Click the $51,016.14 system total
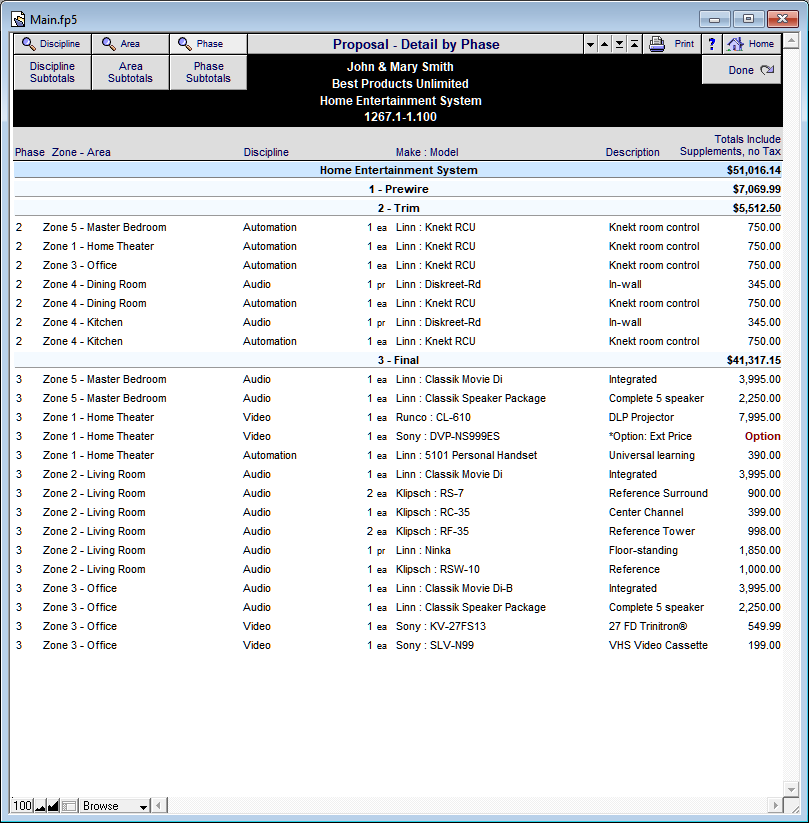The width and height of the screenshot is (809, 823). (753, 170)
